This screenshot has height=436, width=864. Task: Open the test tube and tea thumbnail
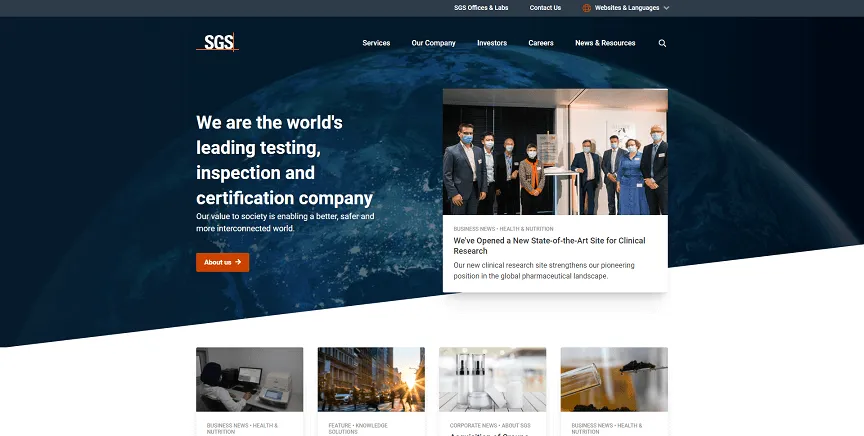(x=614, y=379)
